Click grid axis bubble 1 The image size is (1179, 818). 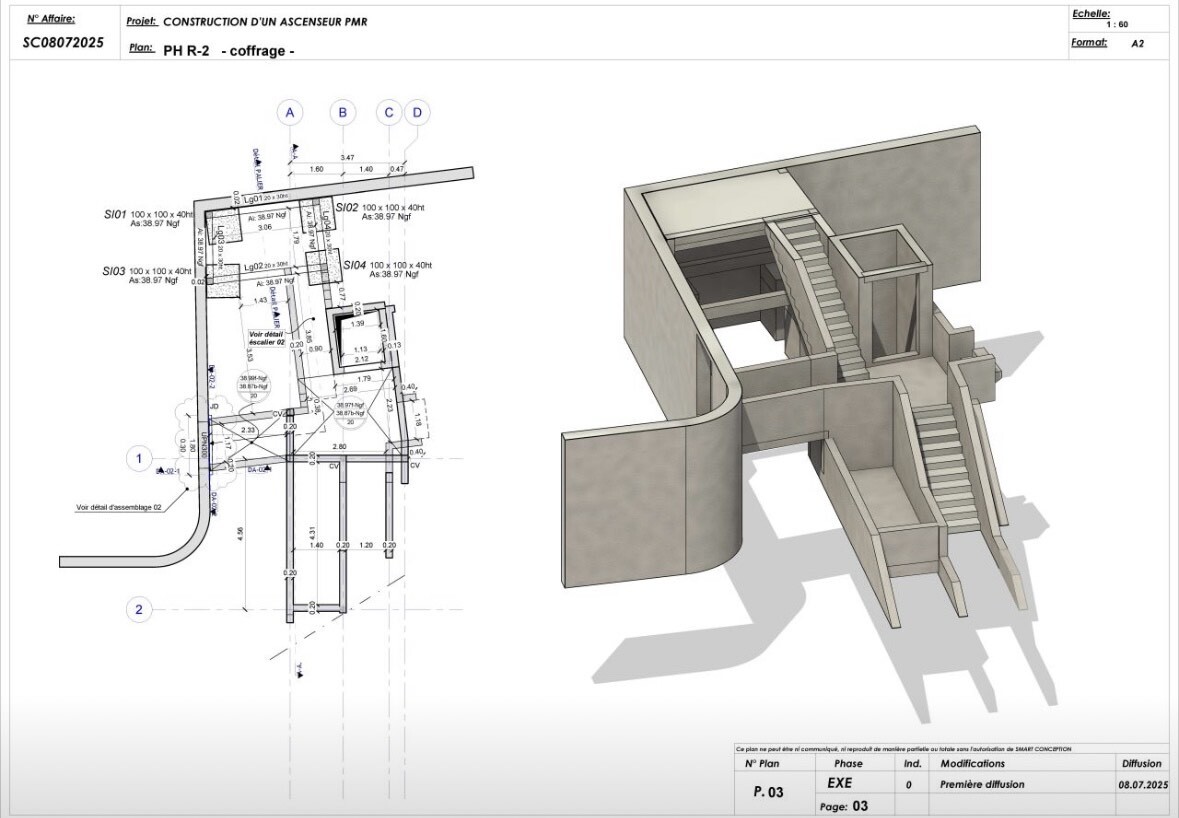[138, 459]
